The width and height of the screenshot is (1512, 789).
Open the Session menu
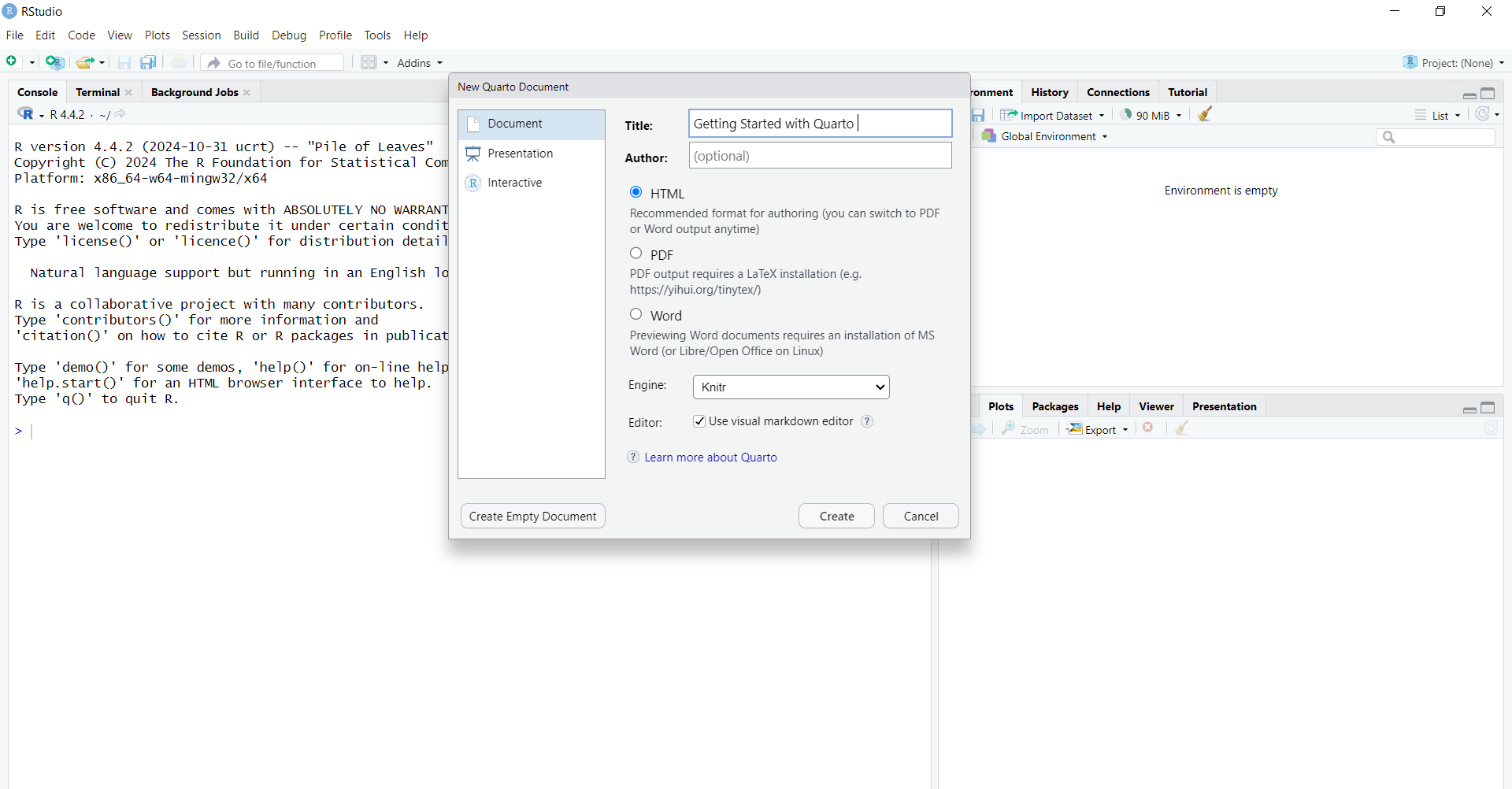point(201,35)
